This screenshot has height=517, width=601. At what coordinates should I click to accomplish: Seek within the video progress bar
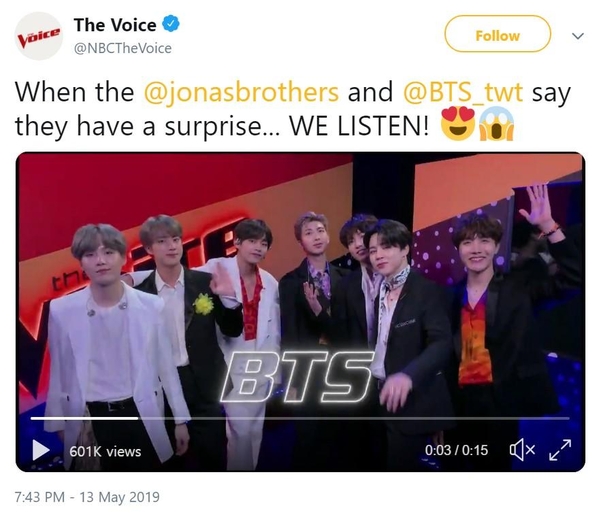(x=300, y=418)
